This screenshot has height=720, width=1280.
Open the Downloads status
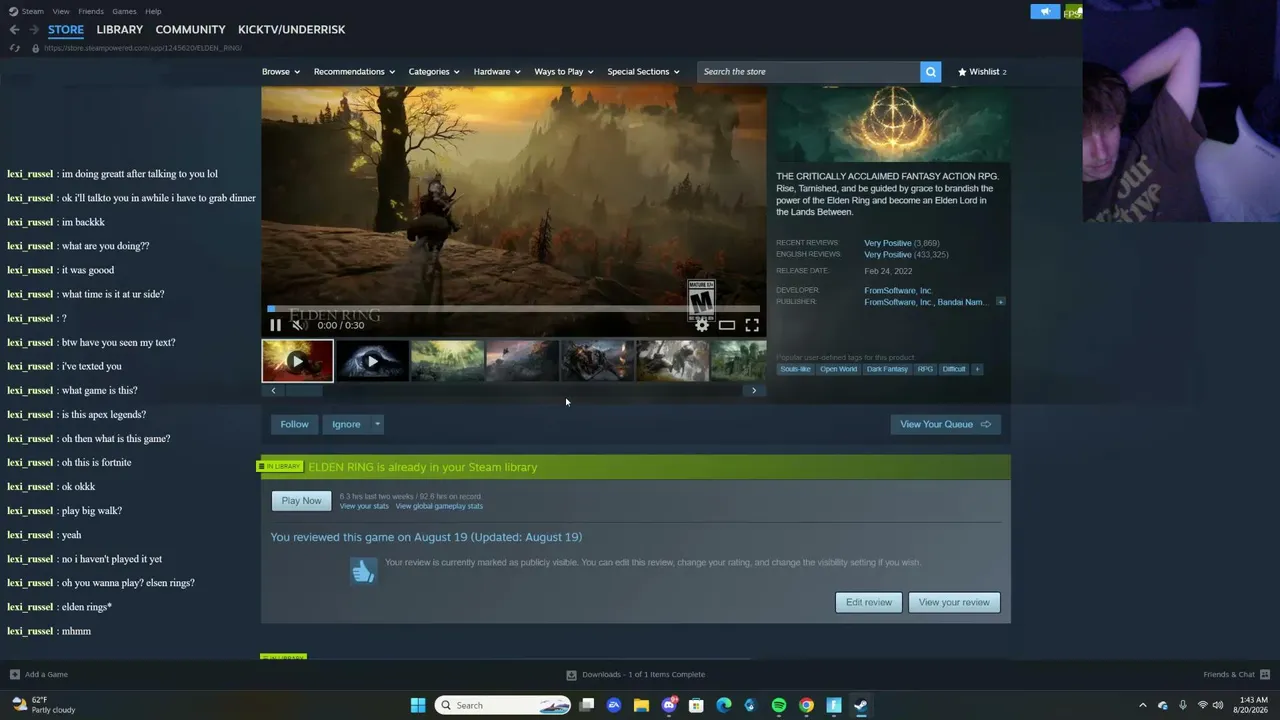point(636,675)
